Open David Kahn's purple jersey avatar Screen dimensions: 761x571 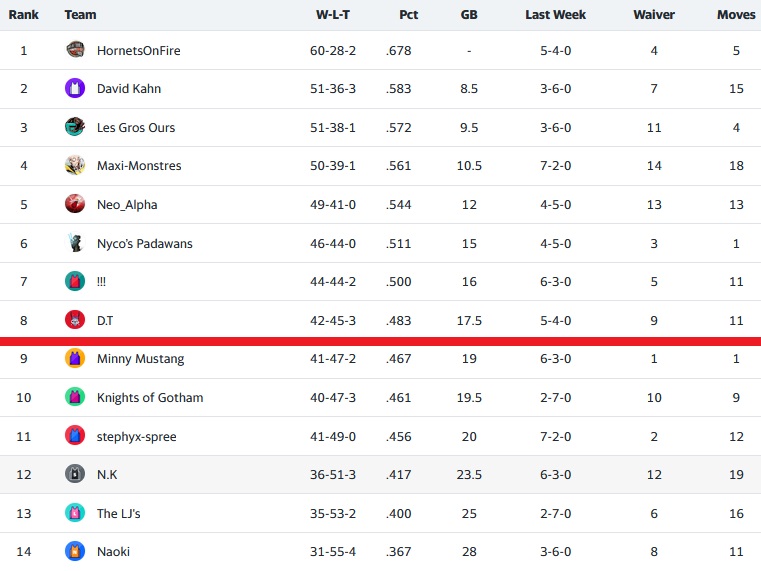pos(75,88)
